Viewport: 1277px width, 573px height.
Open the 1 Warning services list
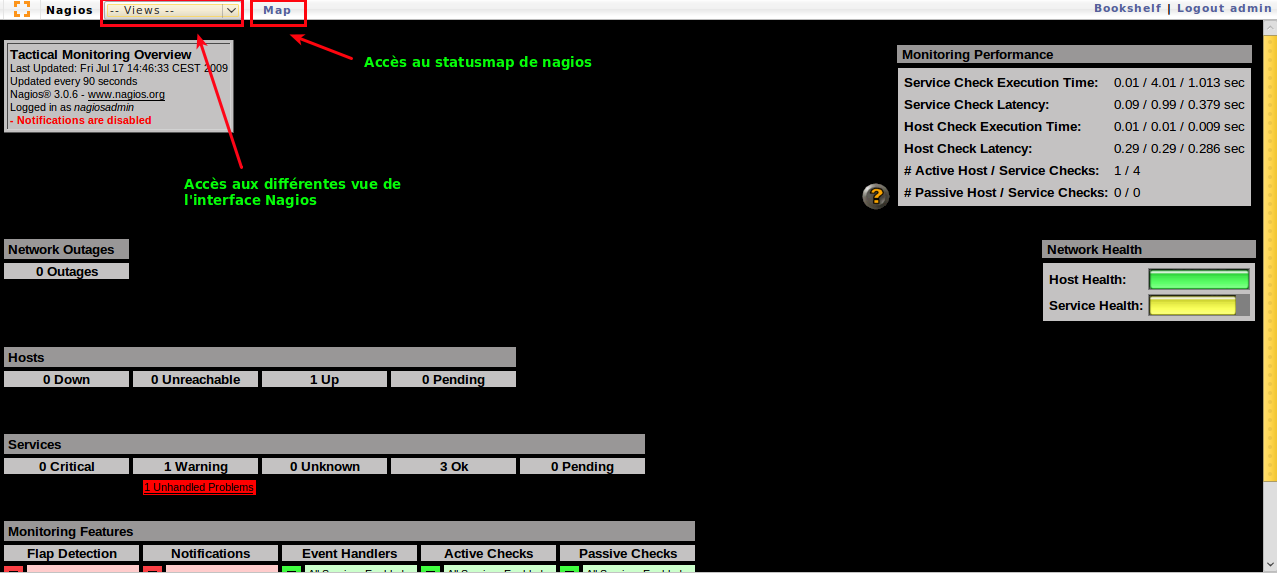click(x=196, y=467)
